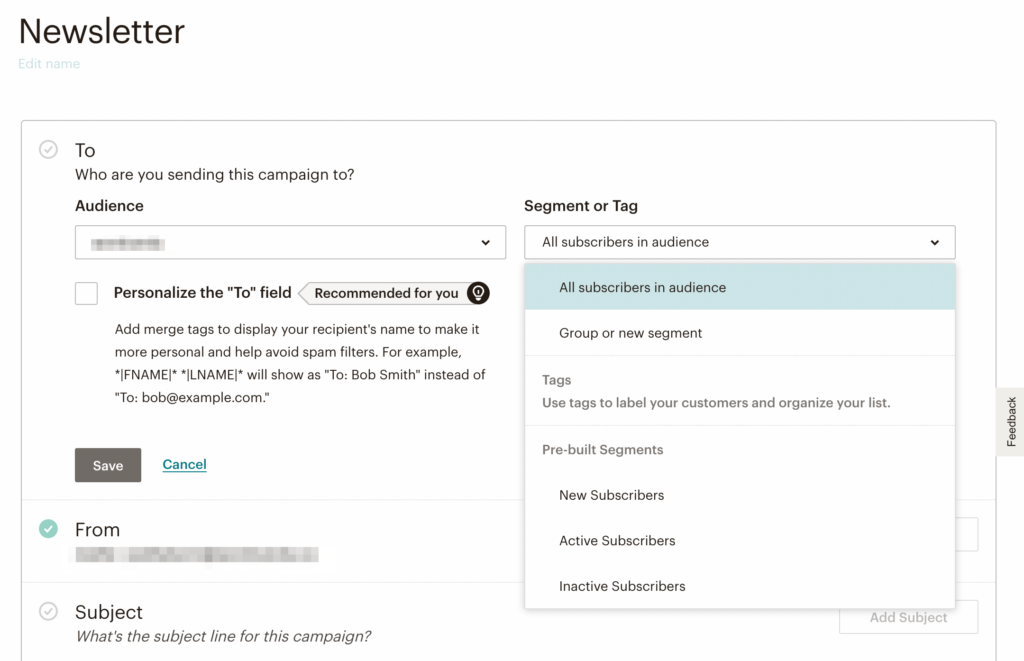Select the "Active Subscribers" segment
This screenshot has width=1024, height=661.
(x=617, y=540)
